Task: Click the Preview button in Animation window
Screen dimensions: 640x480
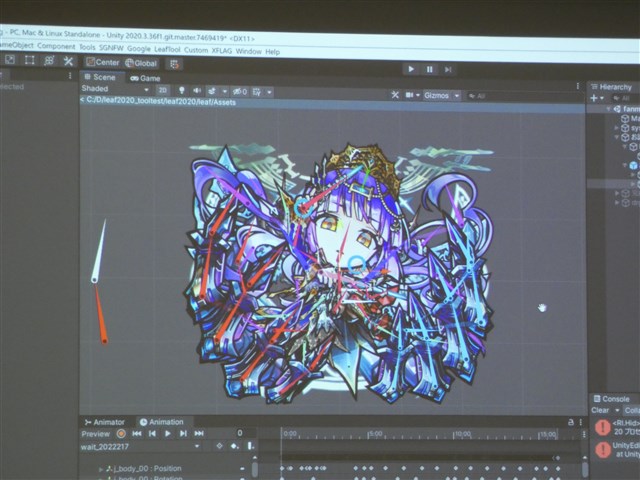Action: (95, 434)
